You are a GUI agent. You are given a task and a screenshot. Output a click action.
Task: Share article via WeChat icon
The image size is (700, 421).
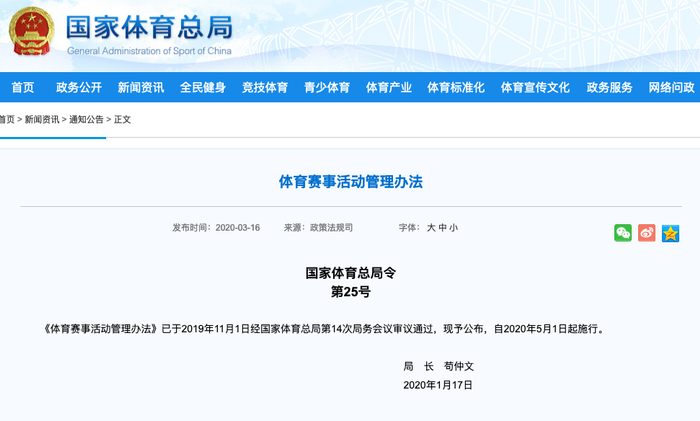(x=623, y=233)
